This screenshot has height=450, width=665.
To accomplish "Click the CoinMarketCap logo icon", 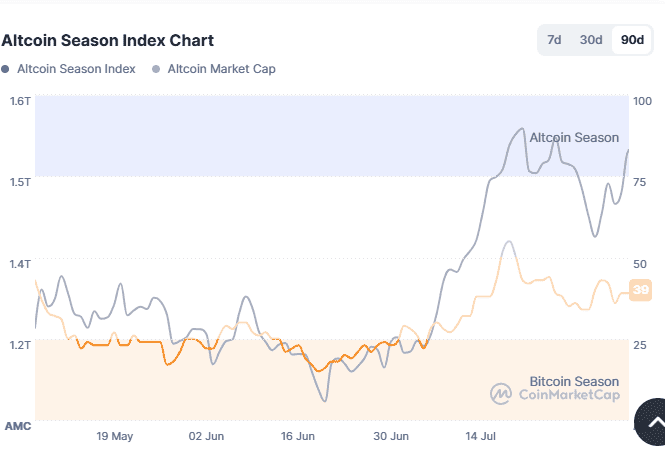I will [501, 394].
